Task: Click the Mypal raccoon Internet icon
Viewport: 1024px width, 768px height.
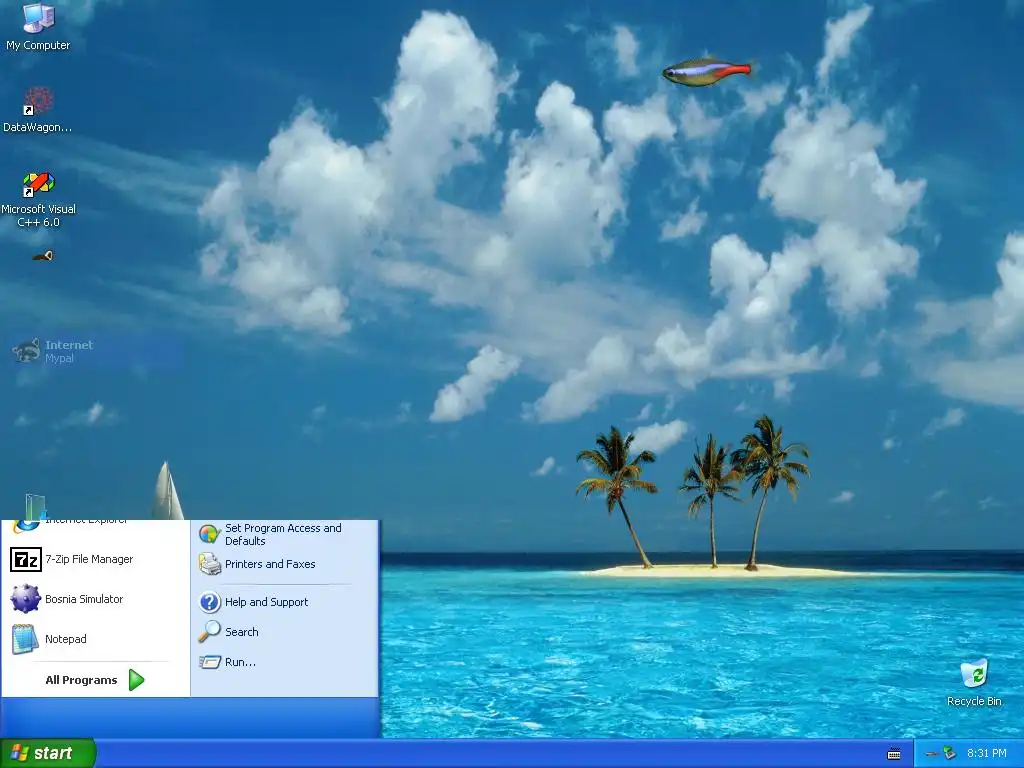Action: pyautogui.click(x=26, y=351)
